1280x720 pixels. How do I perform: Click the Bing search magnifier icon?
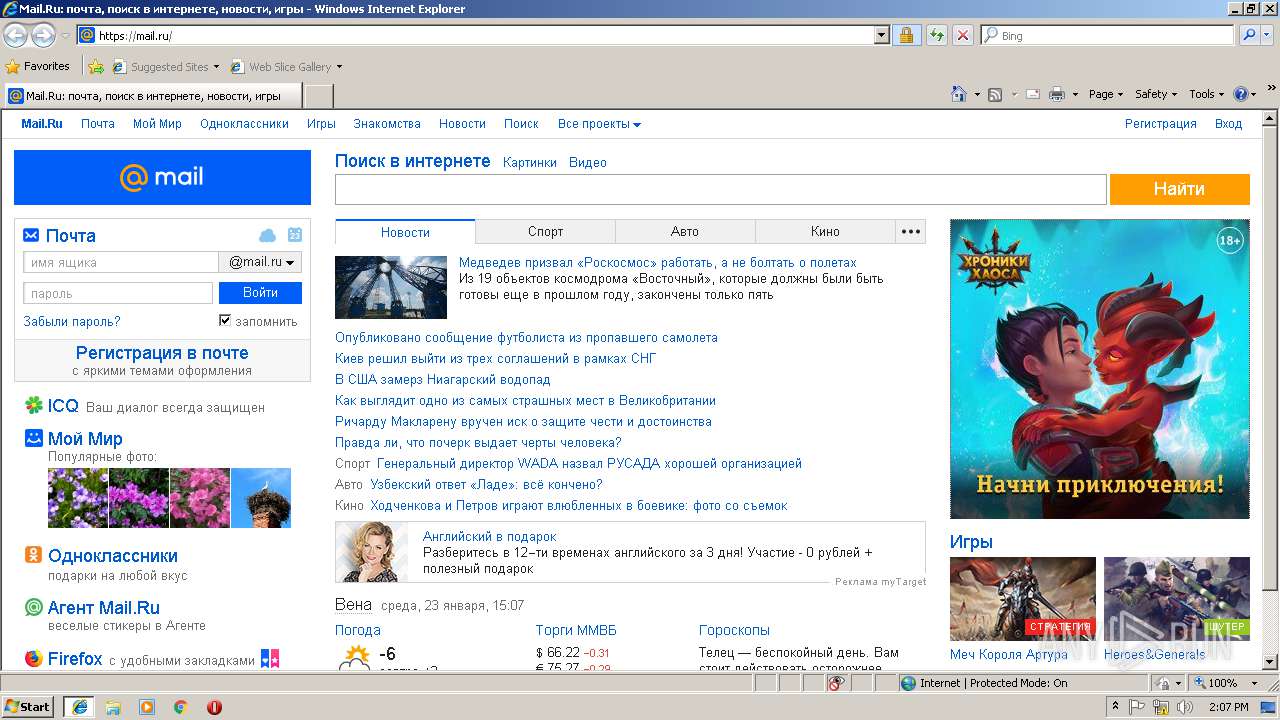point(1249,35)
